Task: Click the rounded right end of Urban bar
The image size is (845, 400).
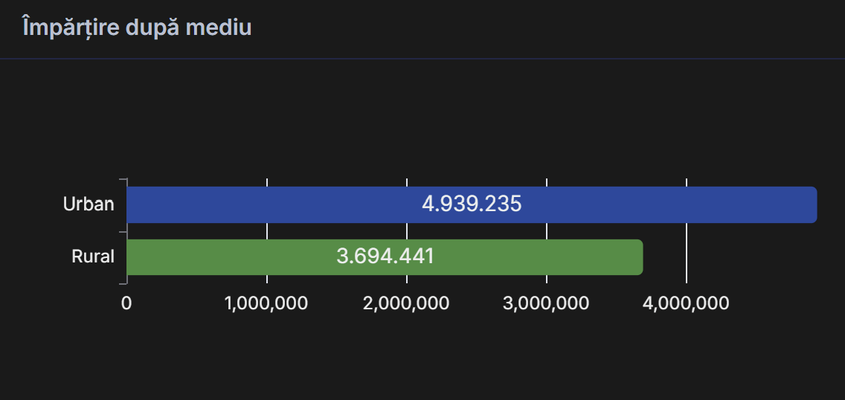Action: click(x=812, y=205)
